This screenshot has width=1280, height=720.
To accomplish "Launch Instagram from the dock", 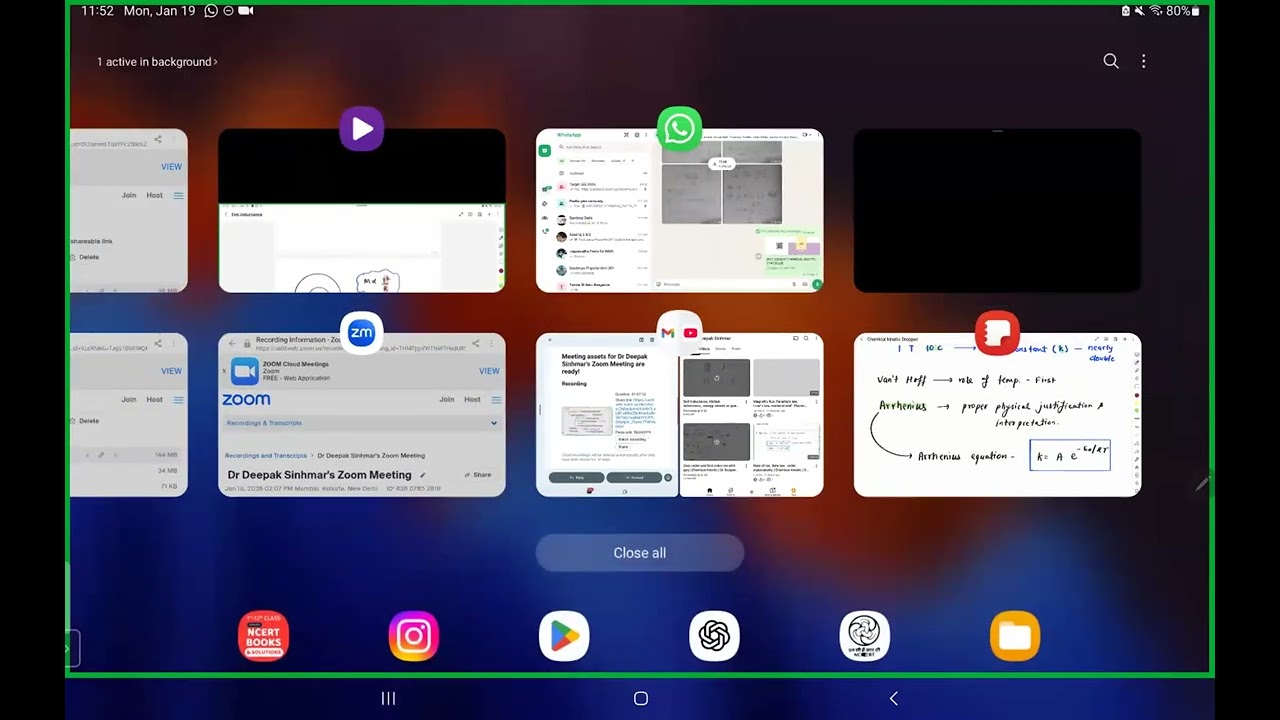I will tap(414, 636).
